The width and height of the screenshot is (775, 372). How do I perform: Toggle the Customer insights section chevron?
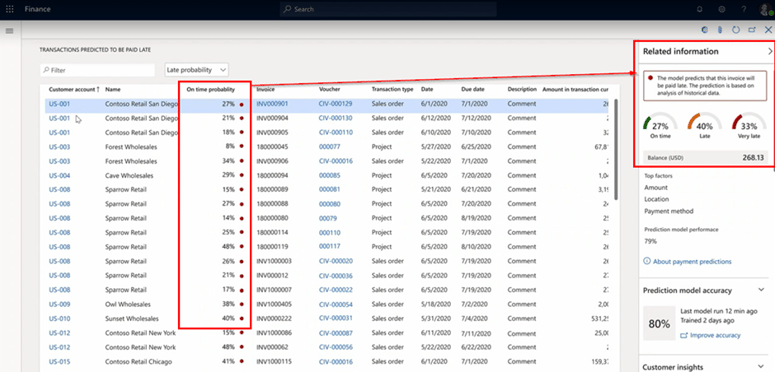(761, 367)
